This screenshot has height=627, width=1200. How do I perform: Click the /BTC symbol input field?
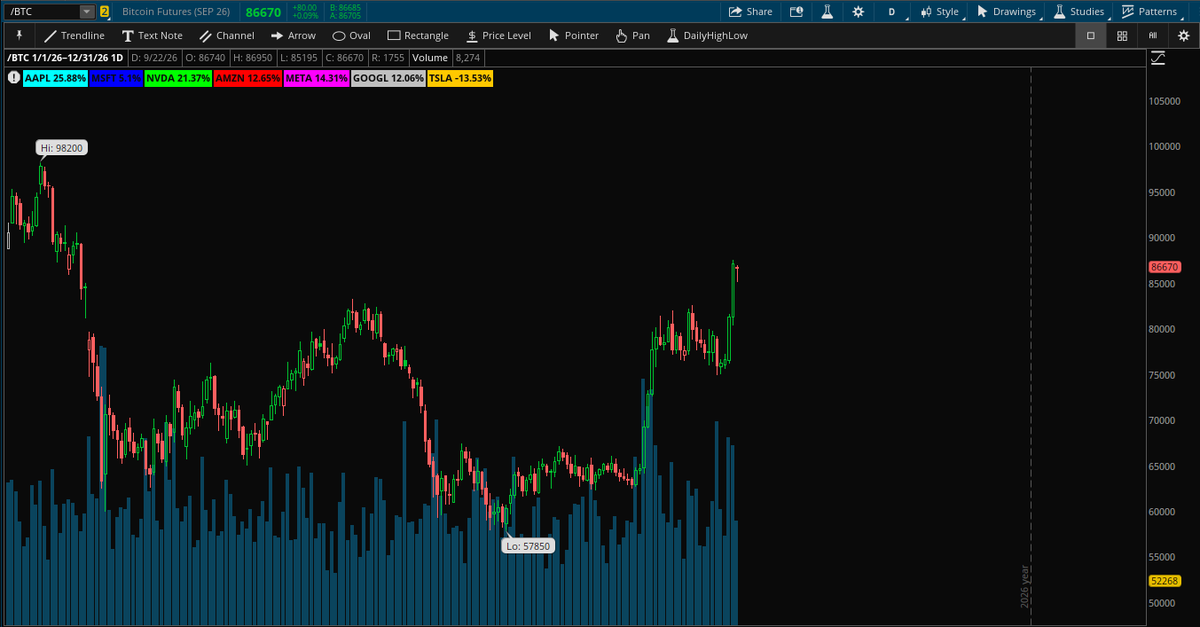[42, 11]
